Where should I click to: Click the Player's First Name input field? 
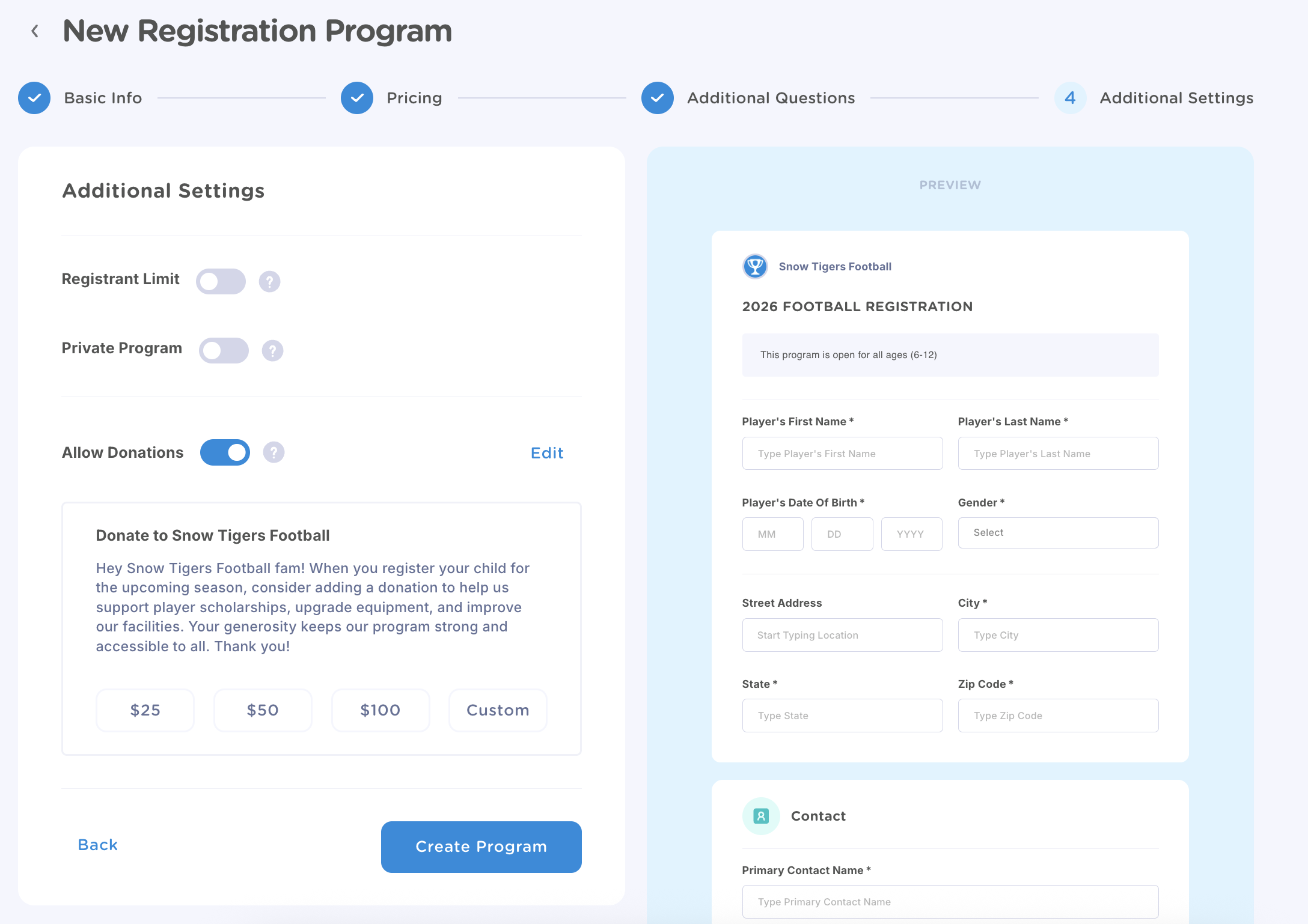tap(842, 454)
